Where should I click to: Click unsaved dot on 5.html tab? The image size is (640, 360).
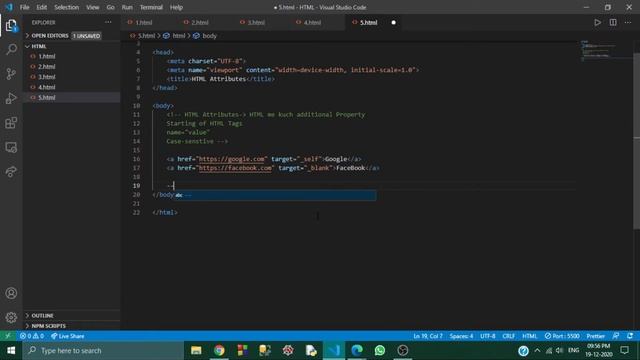click(x=393, y=22)
